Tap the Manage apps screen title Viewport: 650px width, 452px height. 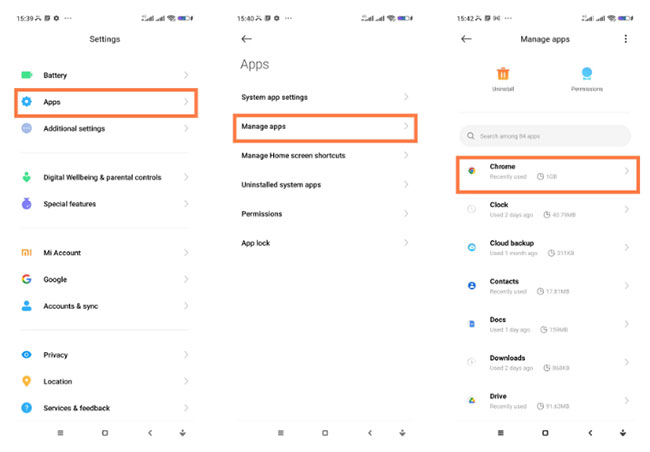[x=545, y=39]
